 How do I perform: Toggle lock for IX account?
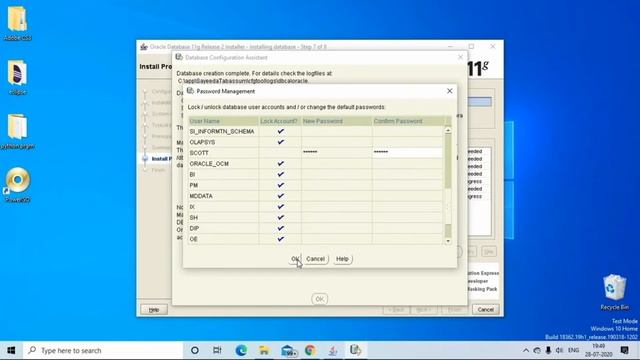[280, 207]
